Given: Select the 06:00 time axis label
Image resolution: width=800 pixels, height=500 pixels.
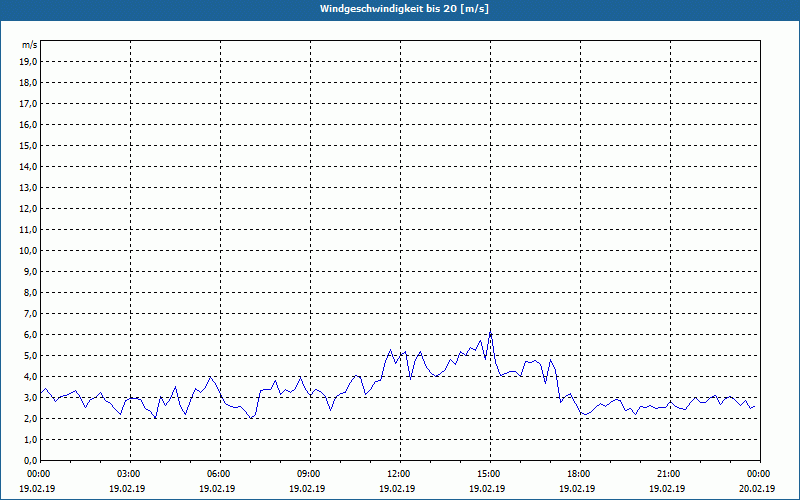Looking at the screenshot, I should click(x=218, y=473).
